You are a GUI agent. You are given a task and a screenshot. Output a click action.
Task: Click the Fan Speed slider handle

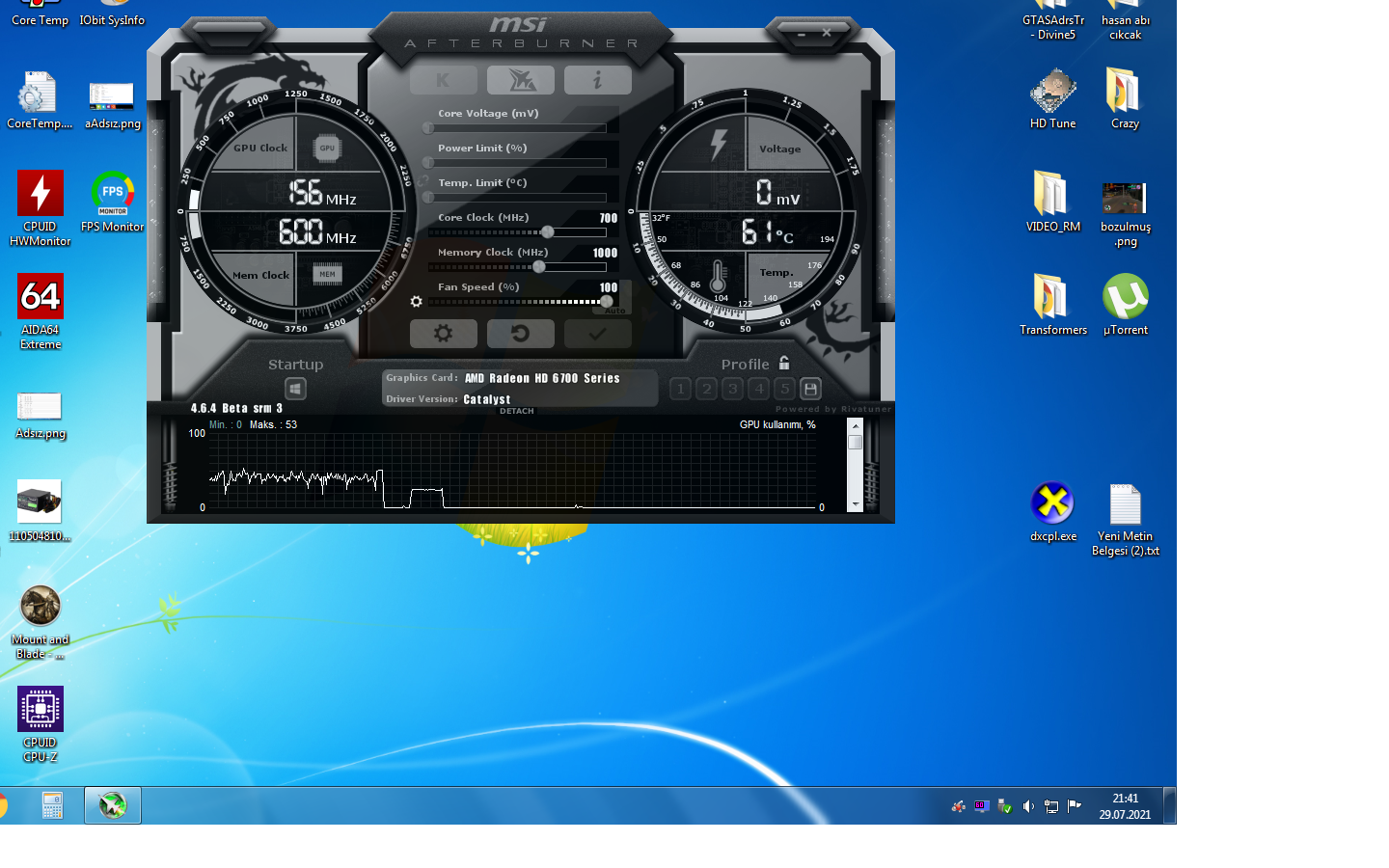[607, 302]
